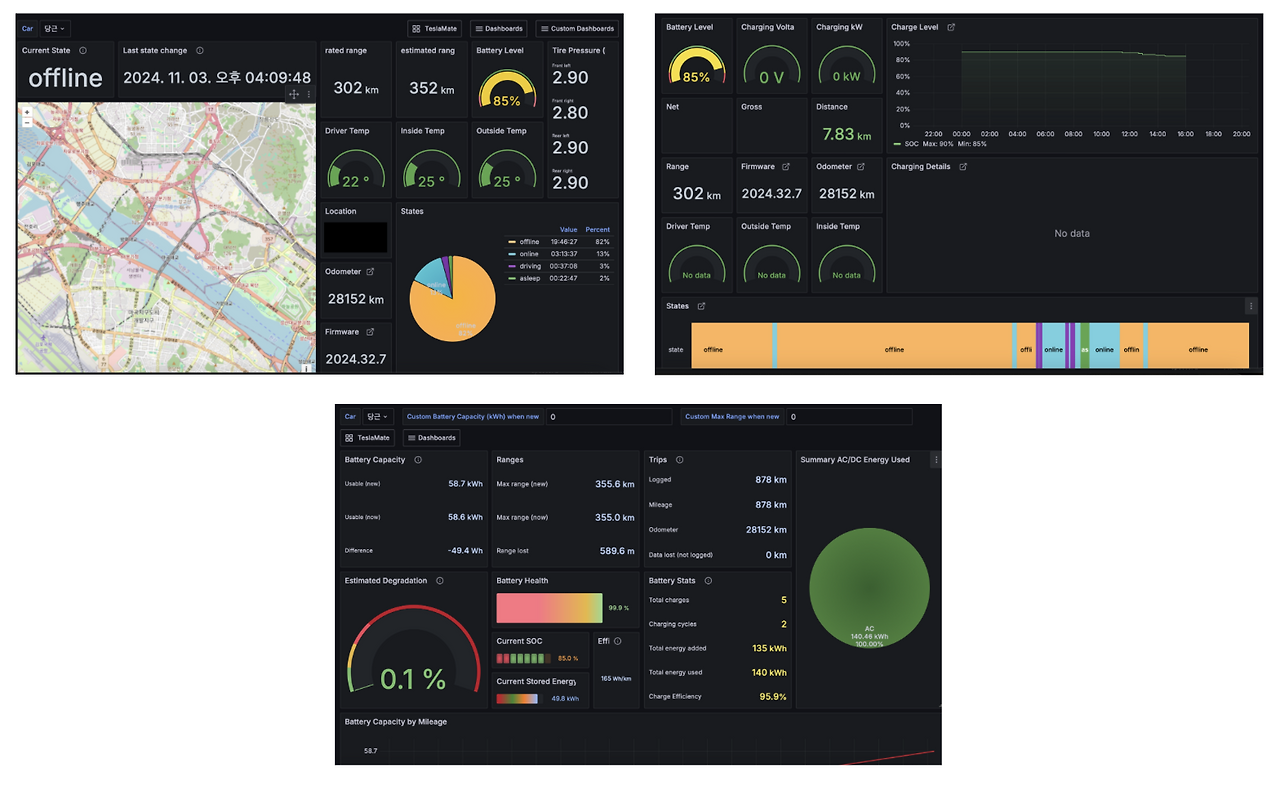Open link icon beside Charging Details title
1280x790 pixels.
point(963,167)
